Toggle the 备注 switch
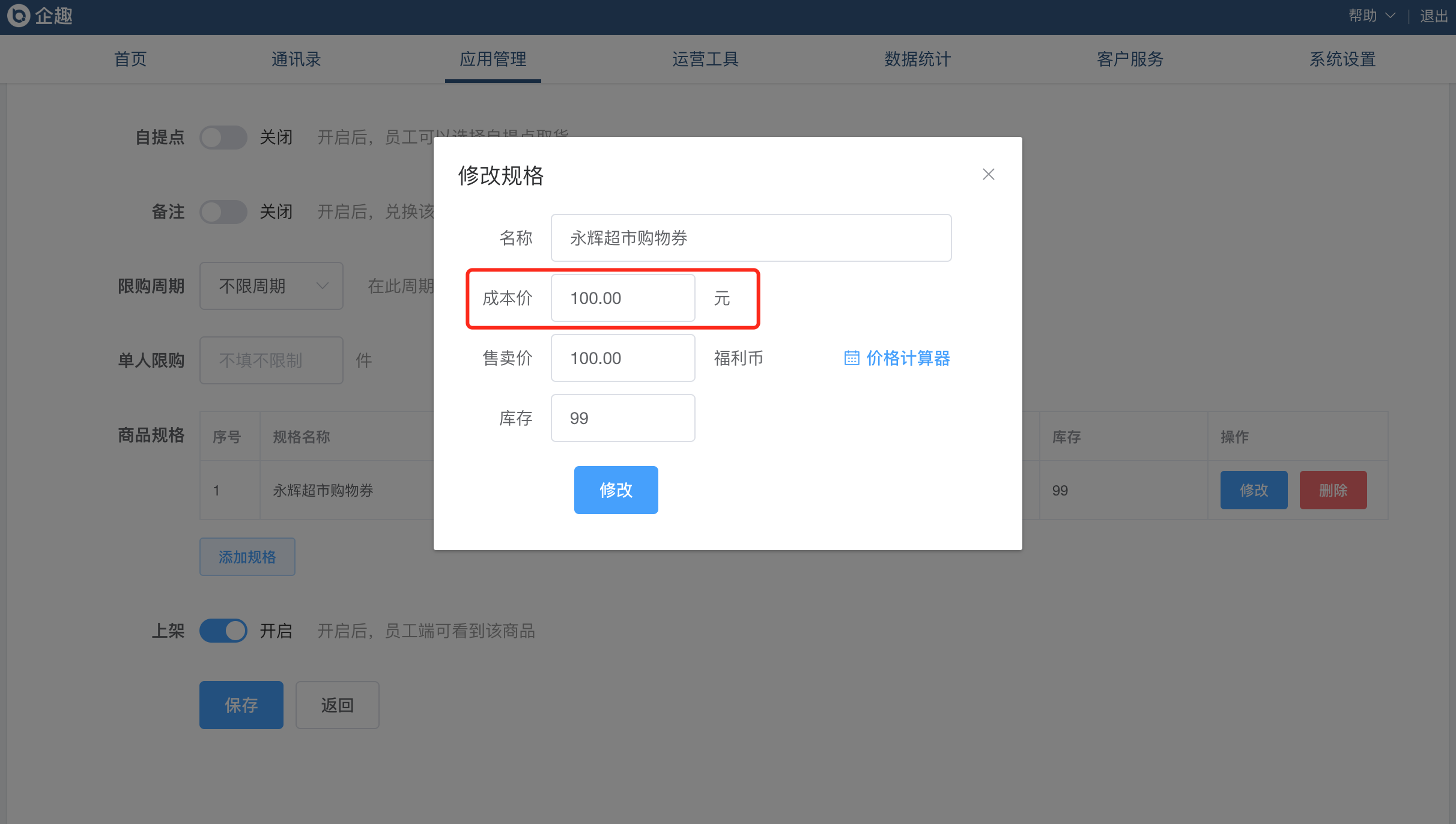 [223, 211]
